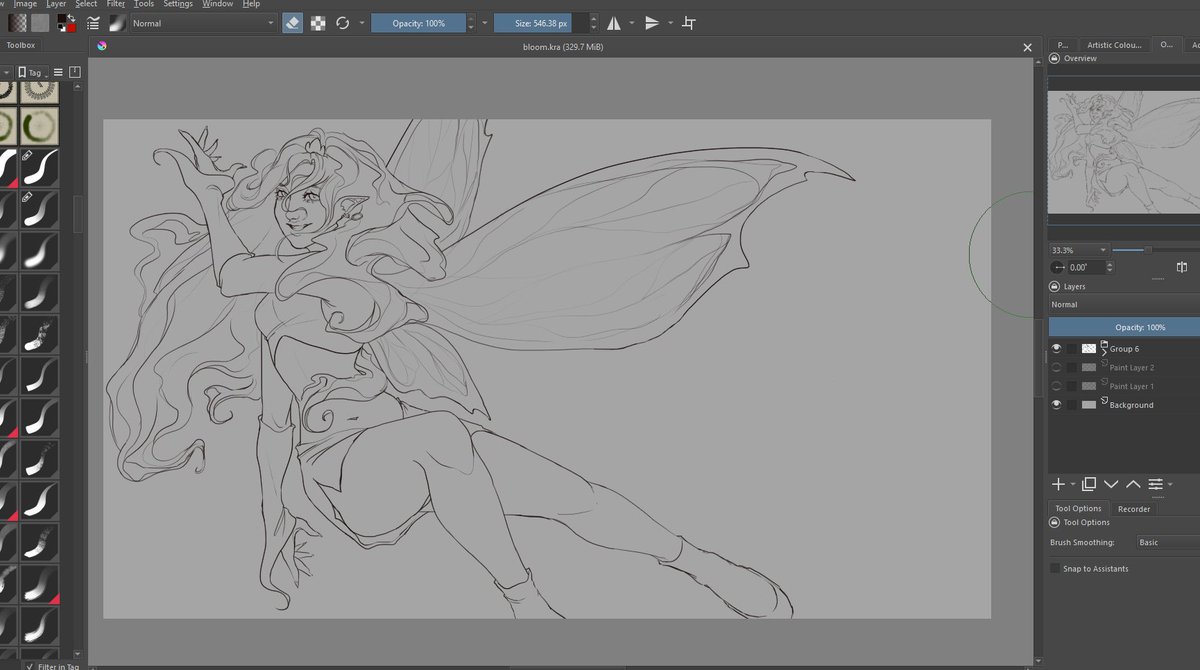The width and height of the screenshot is (1200, 670).
Task: Open the vertical mirror options arrow
Action: pos(670,22)
